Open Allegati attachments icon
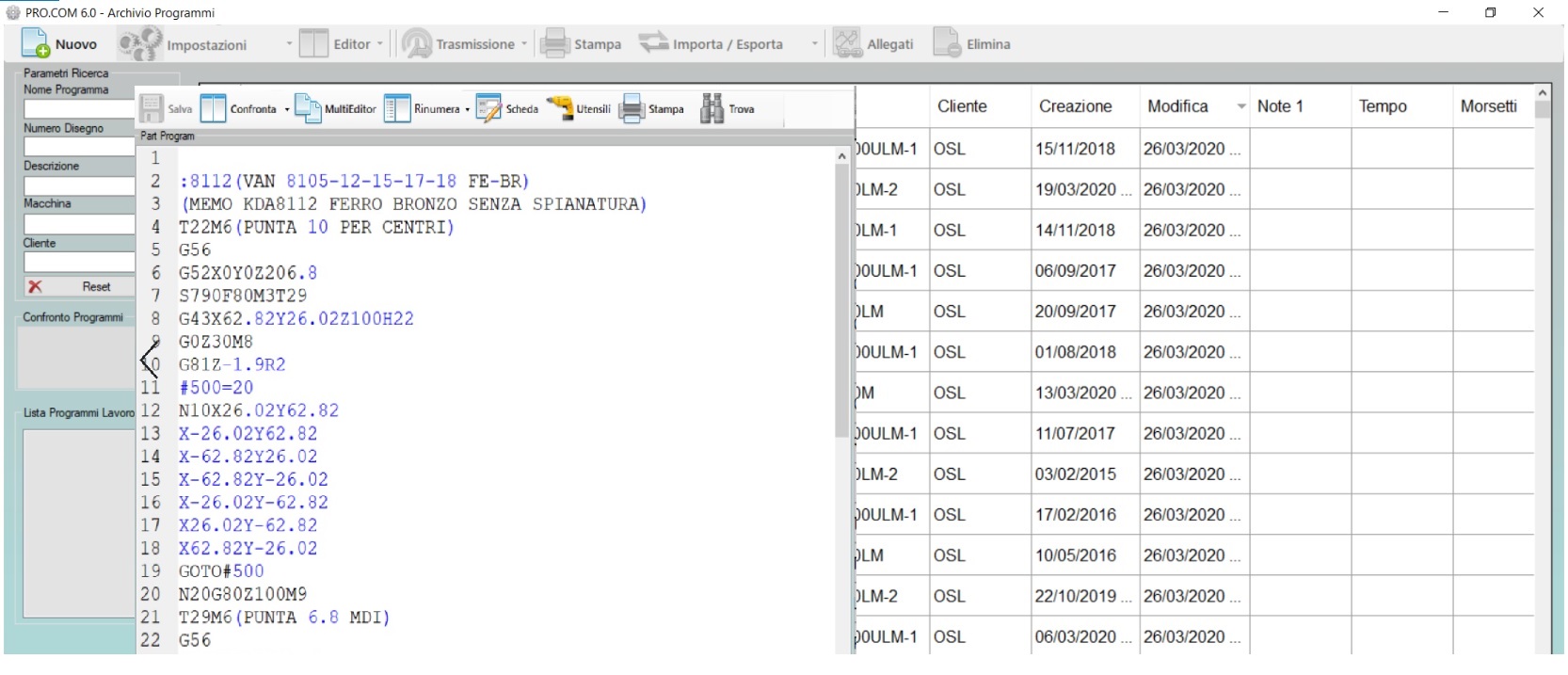Screen dimensions: 1568x675 tap(847, 43)
